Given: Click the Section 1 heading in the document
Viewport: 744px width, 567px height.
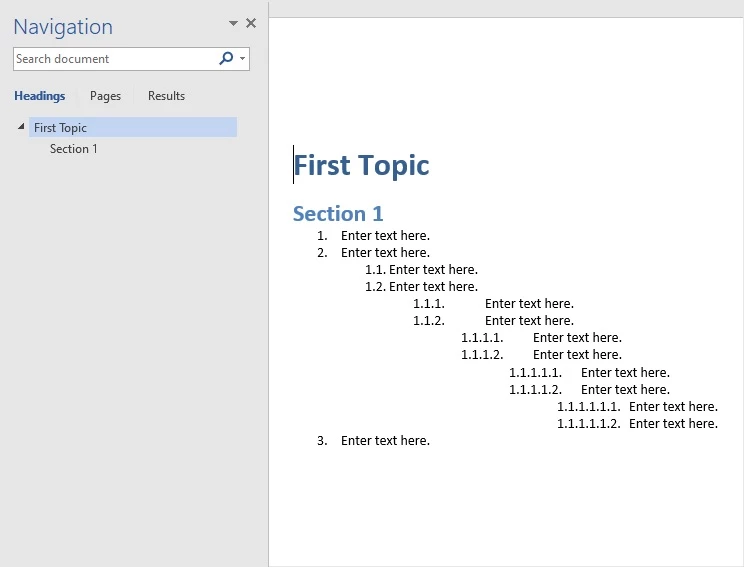Looking at the screenshot, I should 338,214.
